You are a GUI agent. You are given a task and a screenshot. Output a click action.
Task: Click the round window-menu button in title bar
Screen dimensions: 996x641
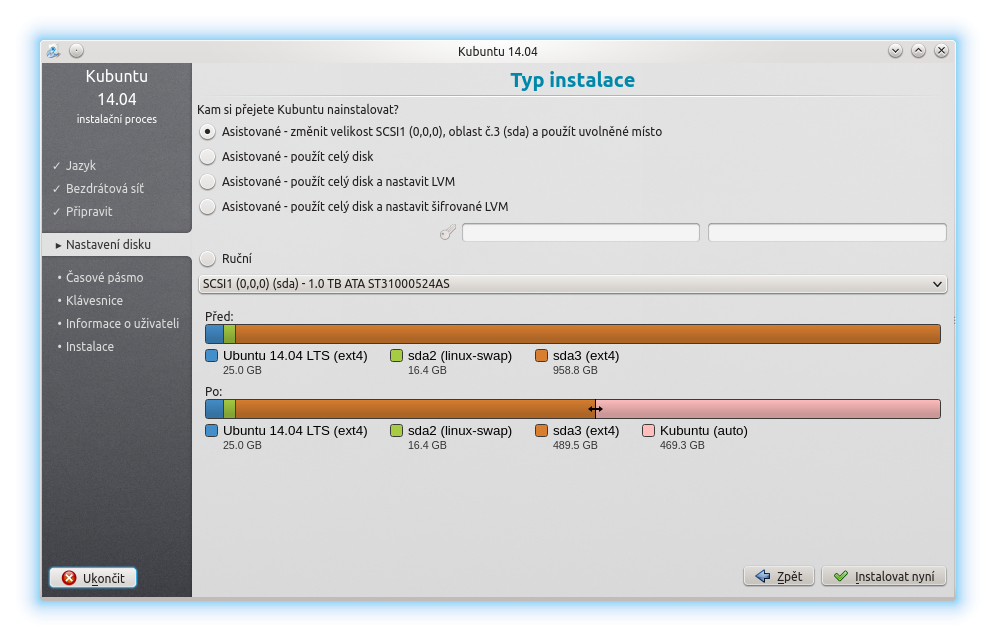click(76, 50)
